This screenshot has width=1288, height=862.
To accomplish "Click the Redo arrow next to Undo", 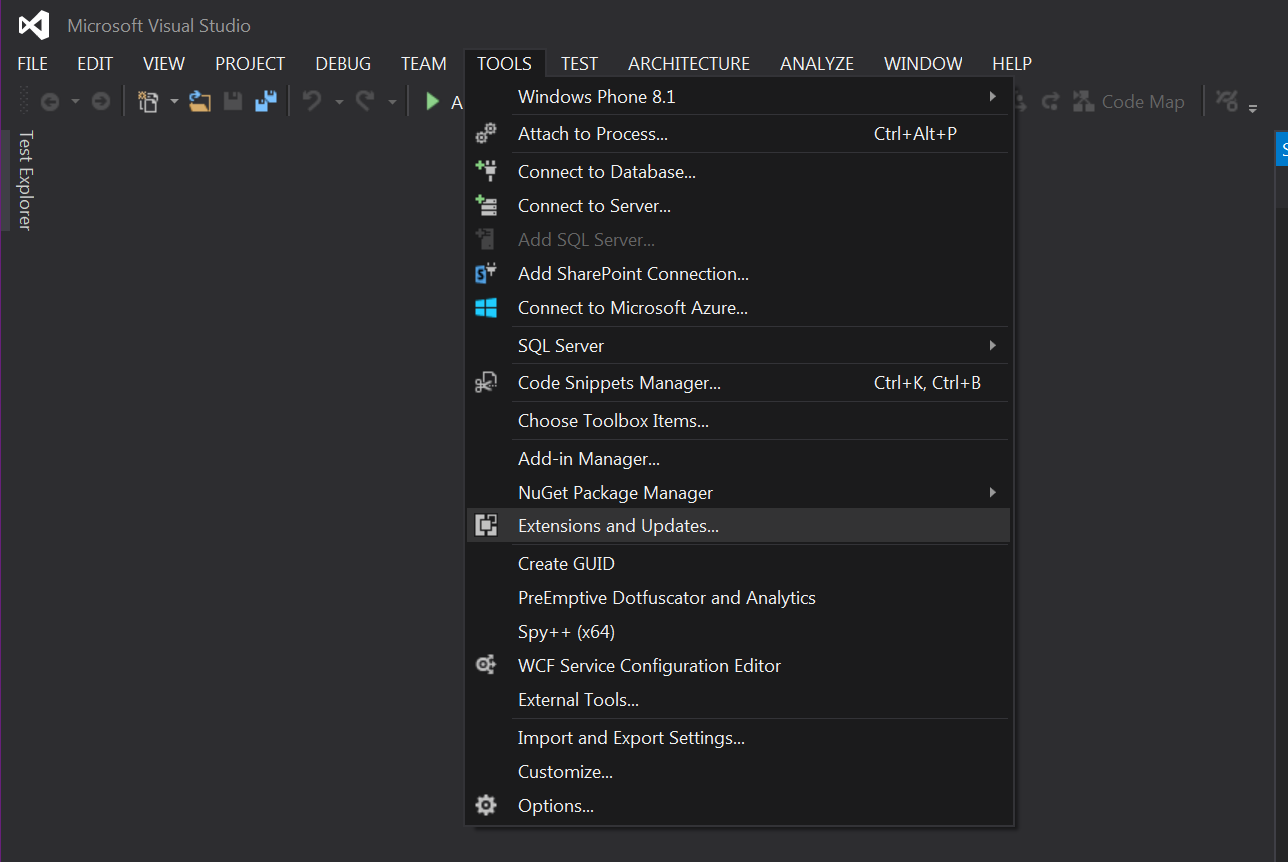I will [366, 101].
